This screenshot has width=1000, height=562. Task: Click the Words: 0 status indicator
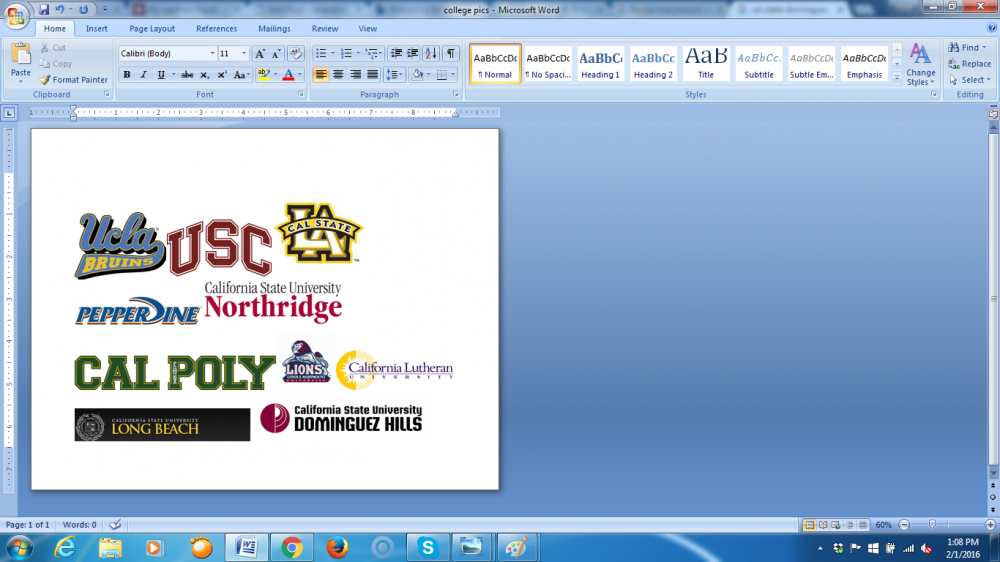point(79,525)
